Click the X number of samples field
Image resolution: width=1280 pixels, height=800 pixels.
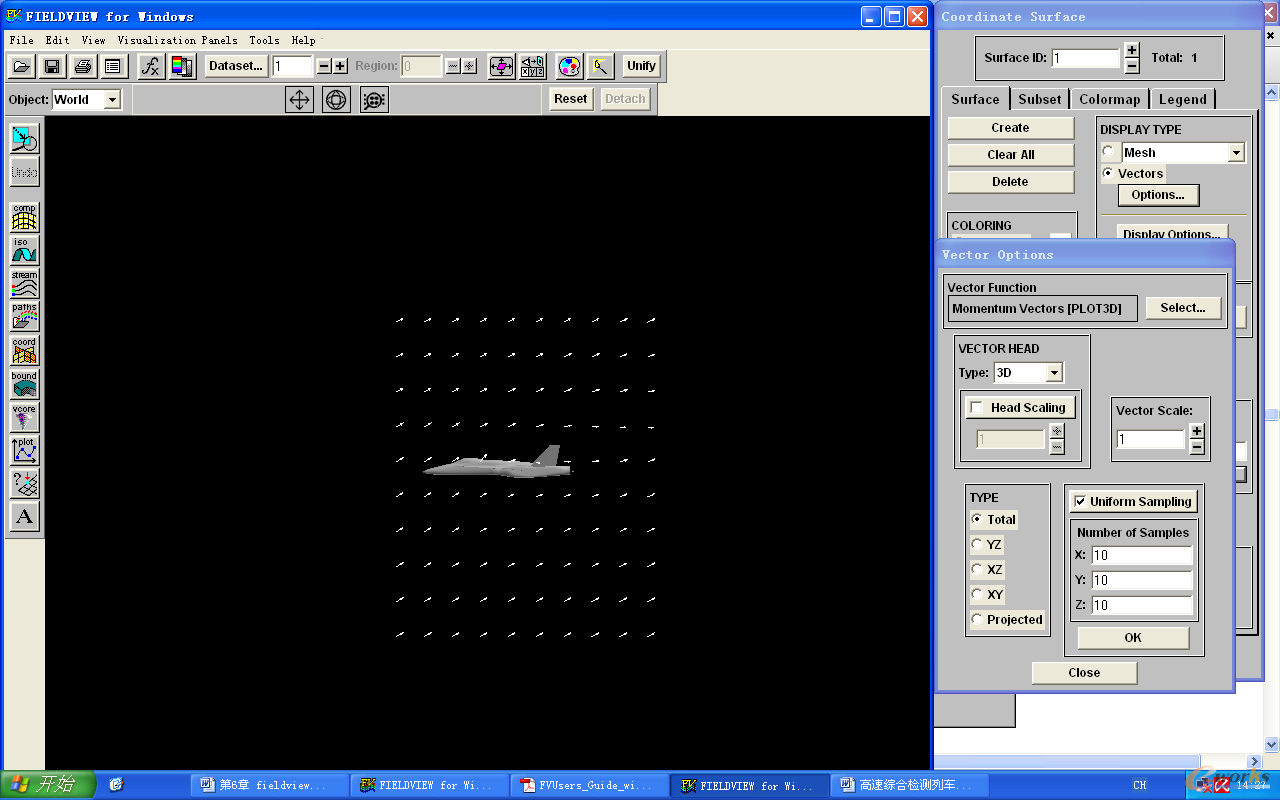click(x=1141, y=555)
